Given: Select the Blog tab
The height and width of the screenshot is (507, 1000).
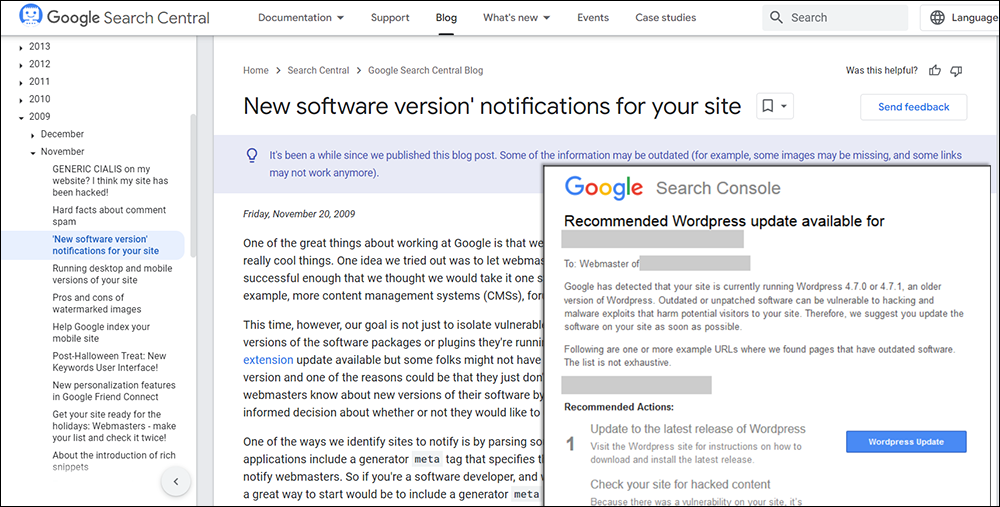Looking at the screenshot, I should click(446, 18).
